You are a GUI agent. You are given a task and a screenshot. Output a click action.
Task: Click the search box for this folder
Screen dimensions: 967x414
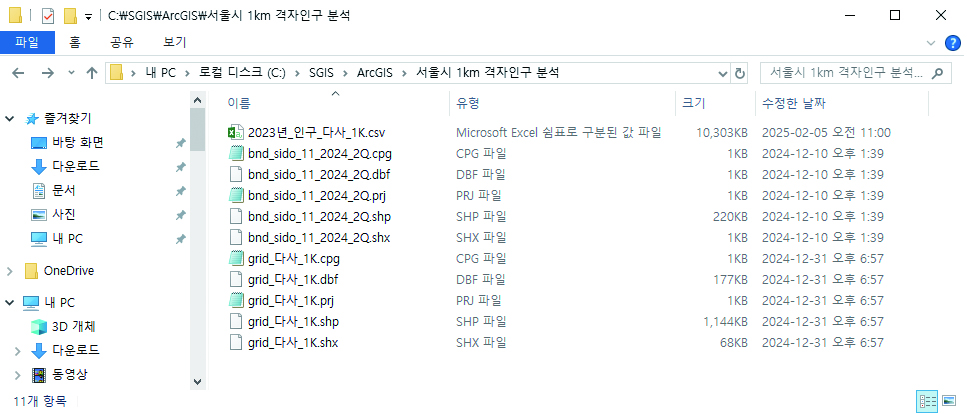[x=845, y=73]
